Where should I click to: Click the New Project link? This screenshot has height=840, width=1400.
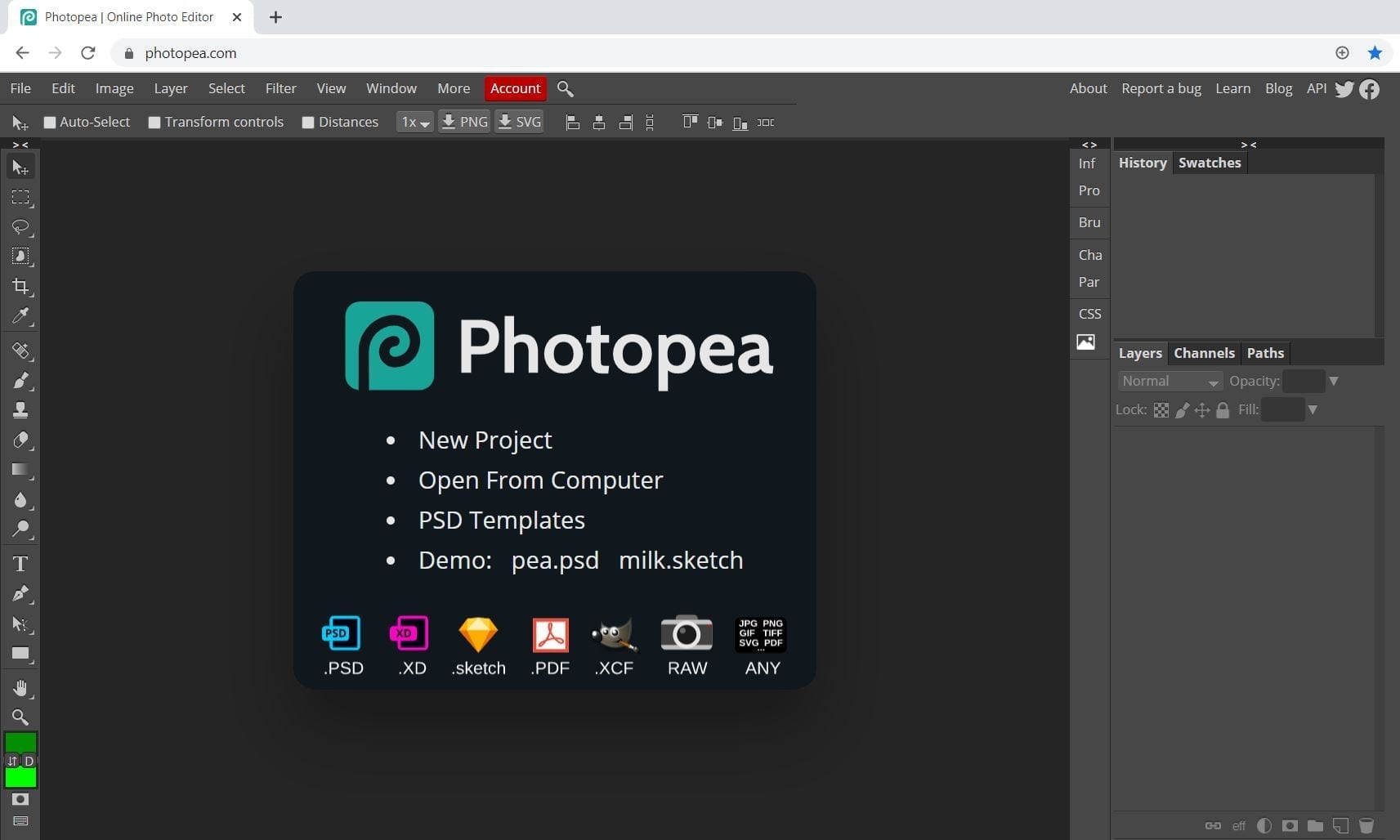pos(485,440)
